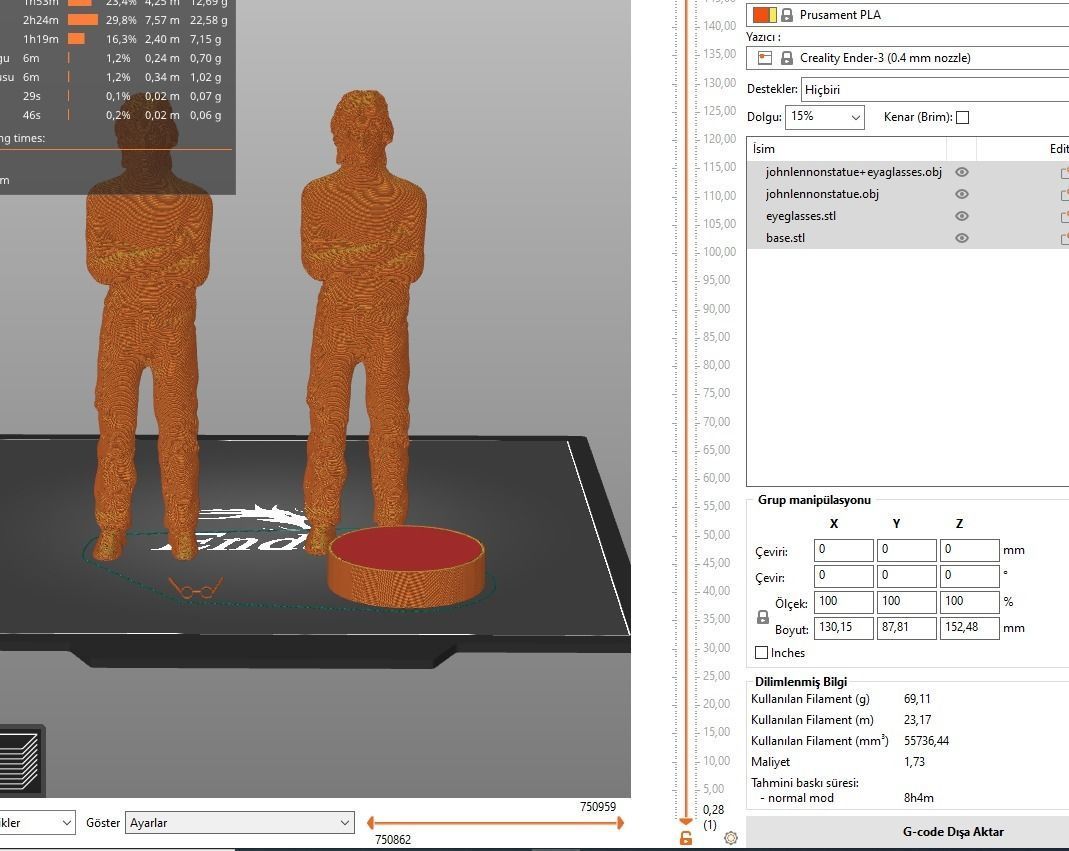Open the Destekler (supports) dropdown showing Hiçbiri
This screenshot has height=851, width=1069.
tap(935, 89)
